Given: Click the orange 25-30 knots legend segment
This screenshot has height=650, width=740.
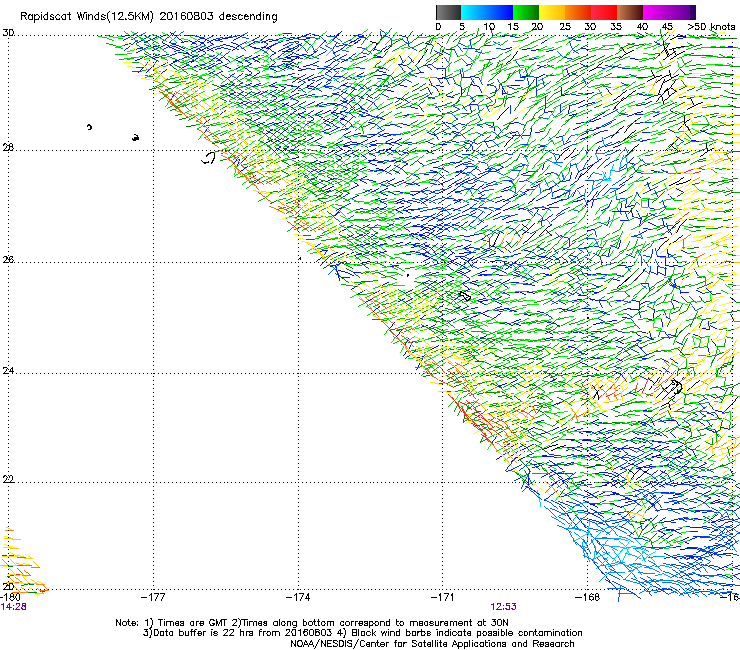Looking at the screenshot, I should tap(578, 12).
